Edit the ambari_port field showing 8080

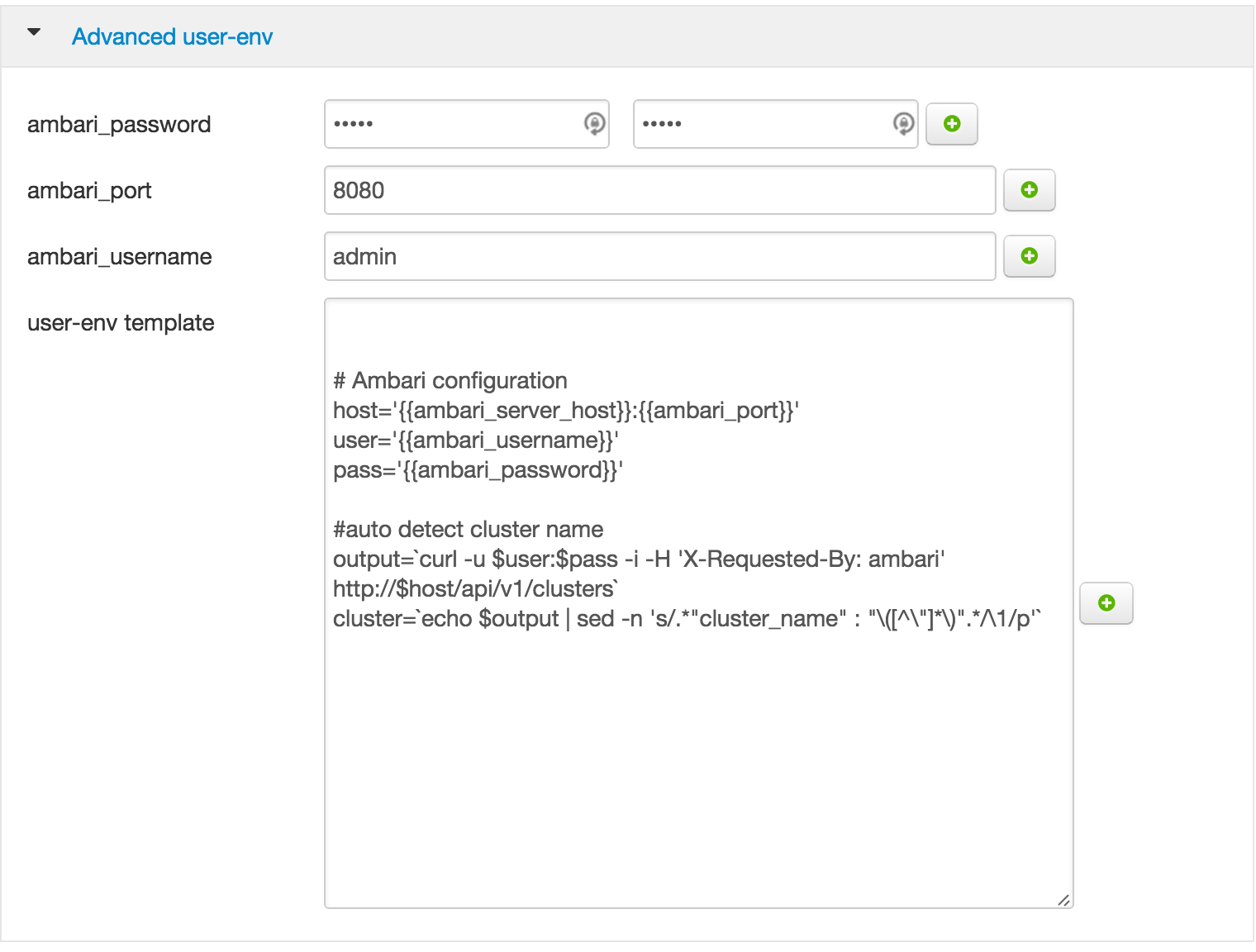click(660, 190)
